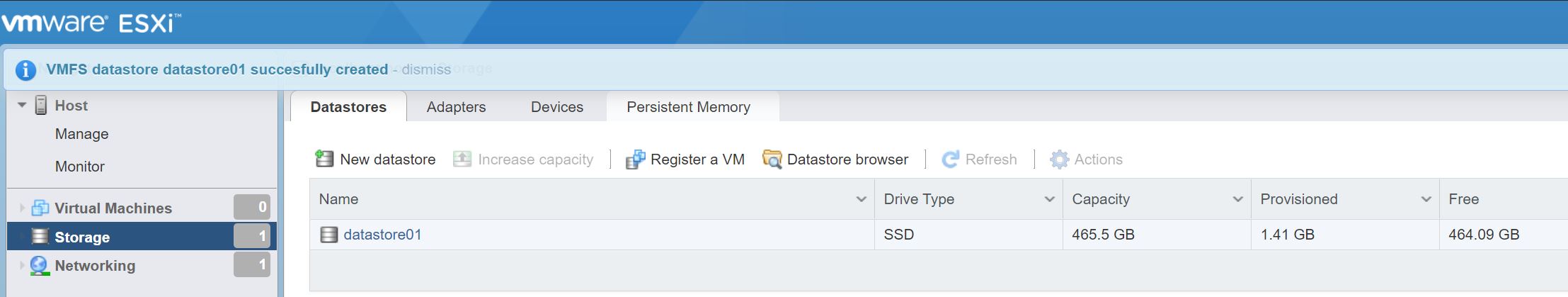Screen dimensions: 1568x297
Task: Click the Increase capacity icon
Action: click(462, 159)
